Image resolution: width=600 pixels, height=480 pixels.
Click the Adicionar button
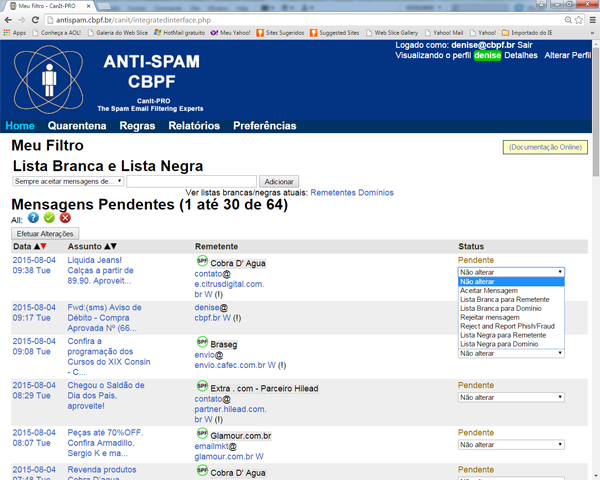(x=279, y=181)
